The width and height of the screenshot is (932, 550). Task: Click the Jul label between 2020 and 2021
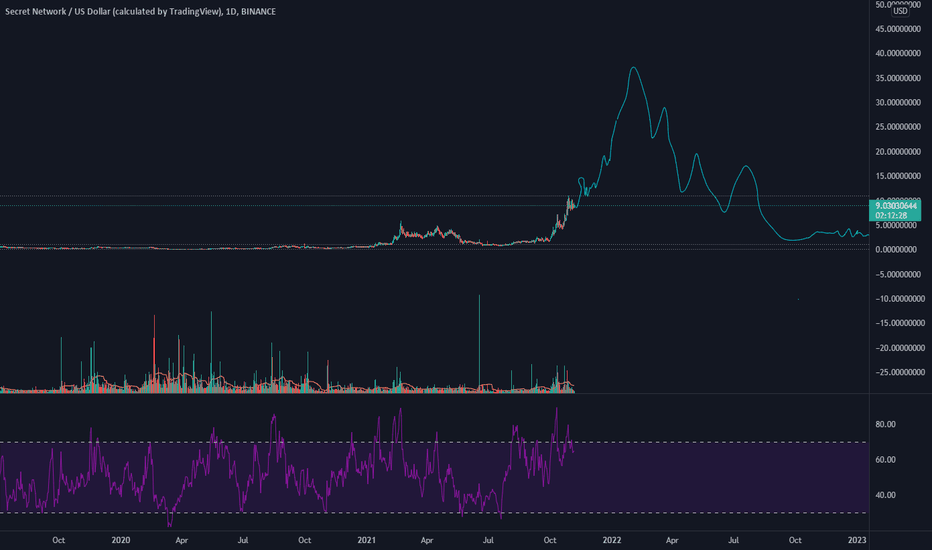tap(243, 540)
